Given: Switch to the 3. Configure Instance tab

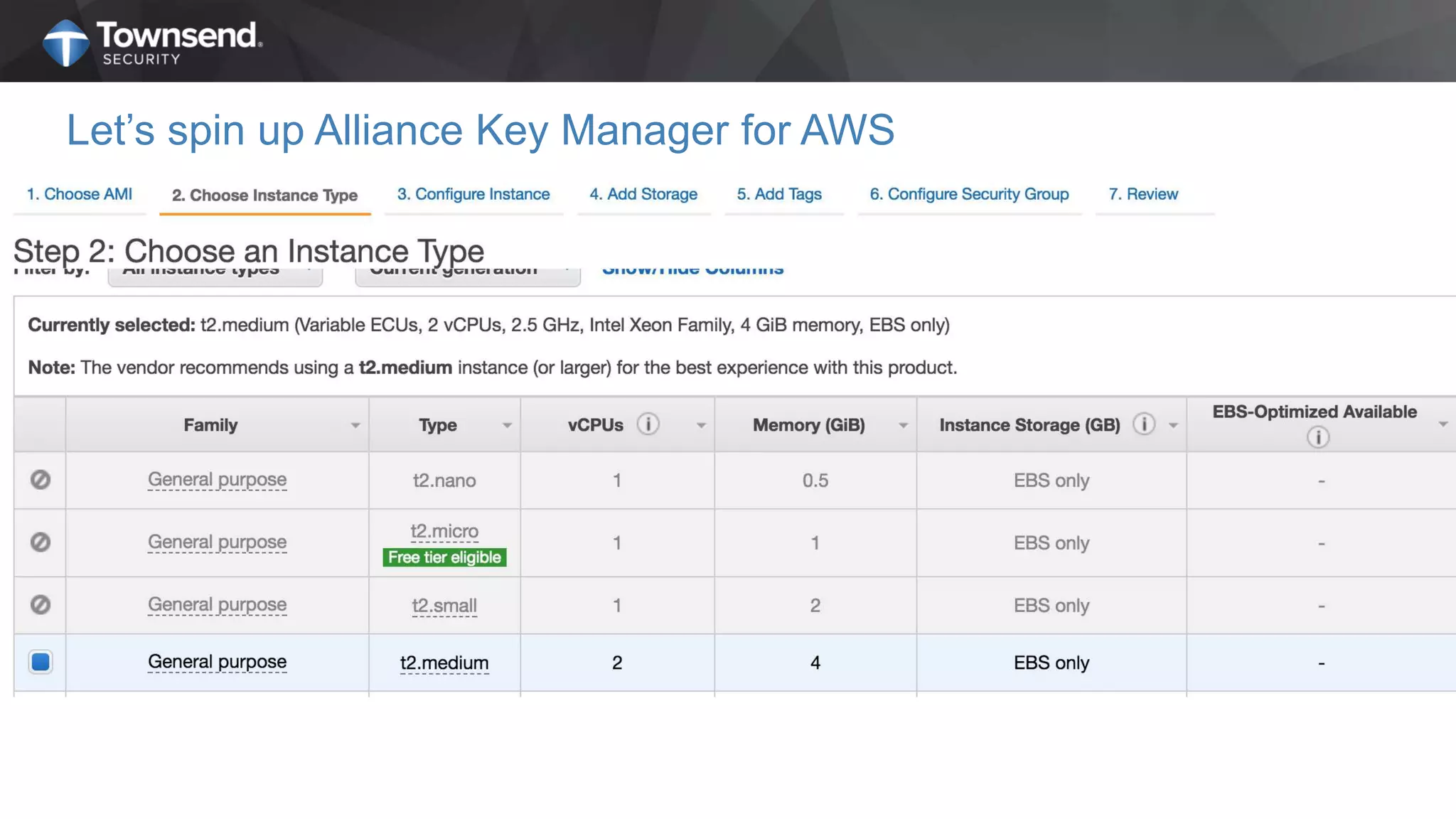Looking at the screenshot, I should tap(473, 194).
